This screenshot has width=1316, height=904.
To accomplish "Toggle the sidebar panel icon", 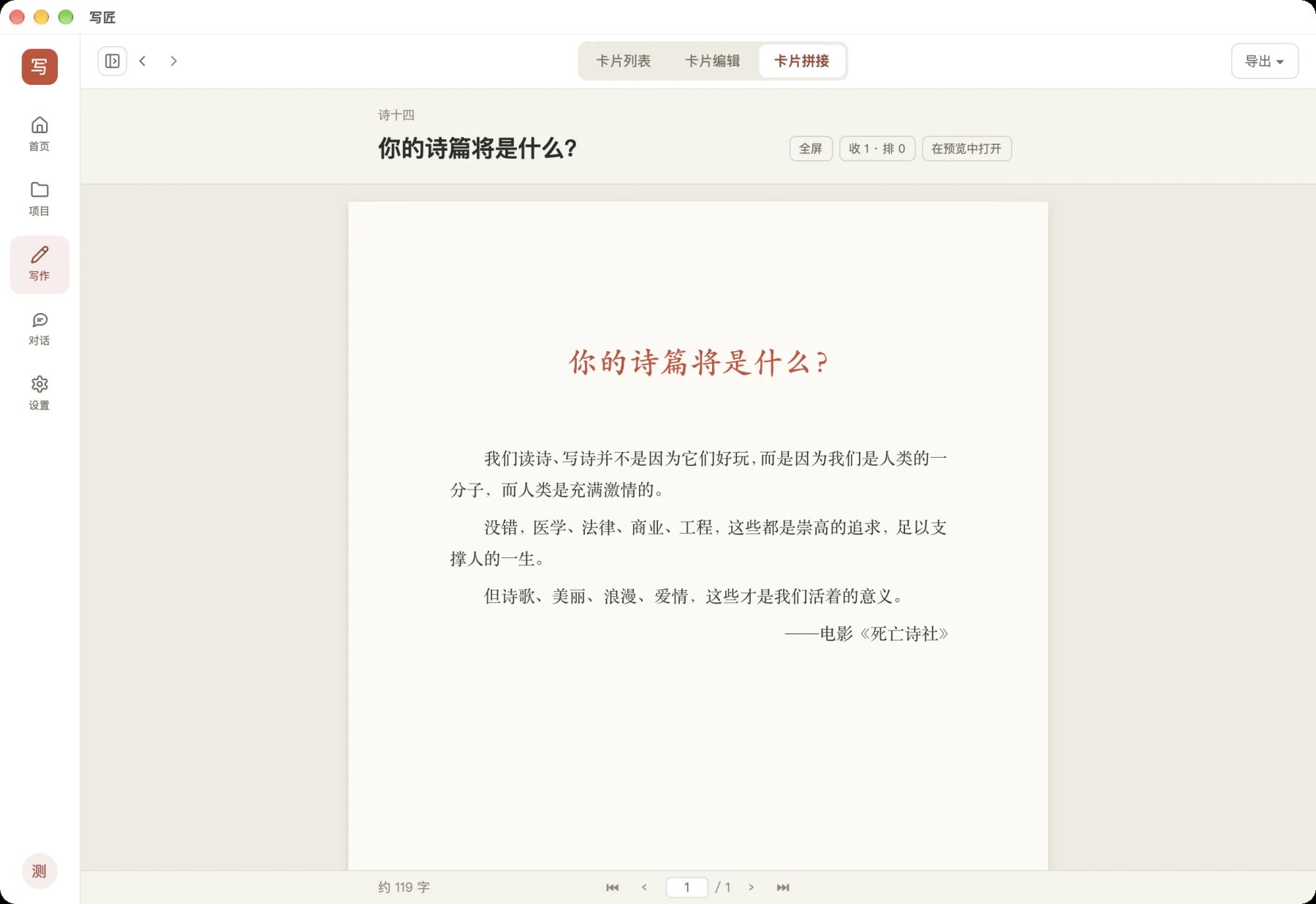I will [x=113, y=61].
